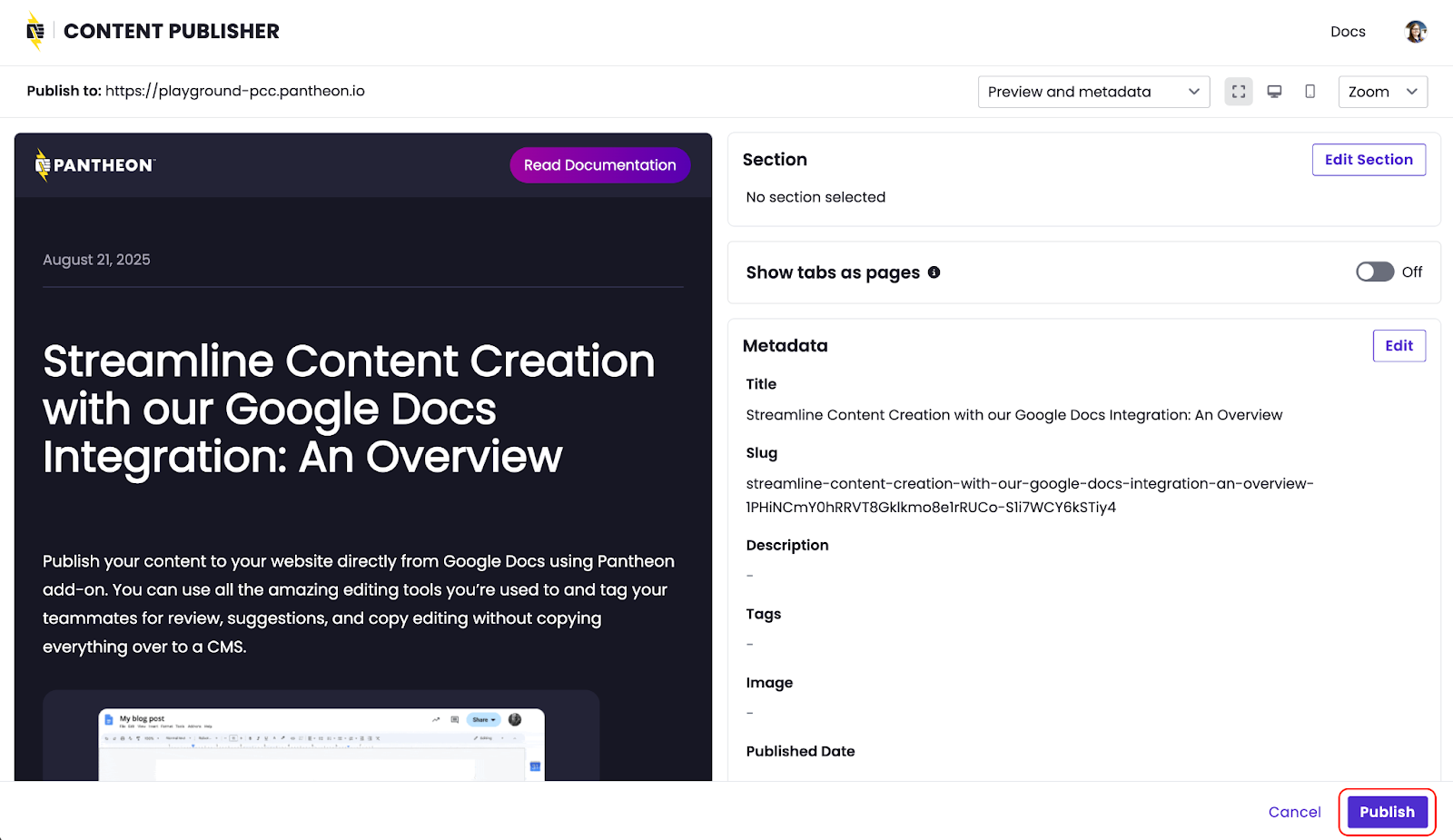This screenshot has height=840, width=1453.
Task: Click the Read Documentation button
Action: pos(599,165)
